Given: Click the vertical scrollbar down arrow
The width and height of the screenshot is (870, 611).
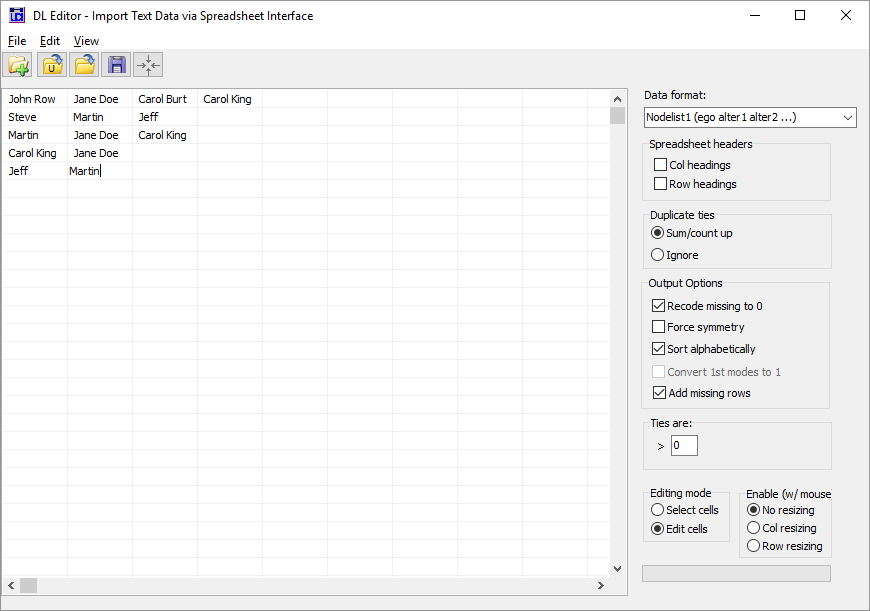Looking at the screenshot, I should [617, 568].
